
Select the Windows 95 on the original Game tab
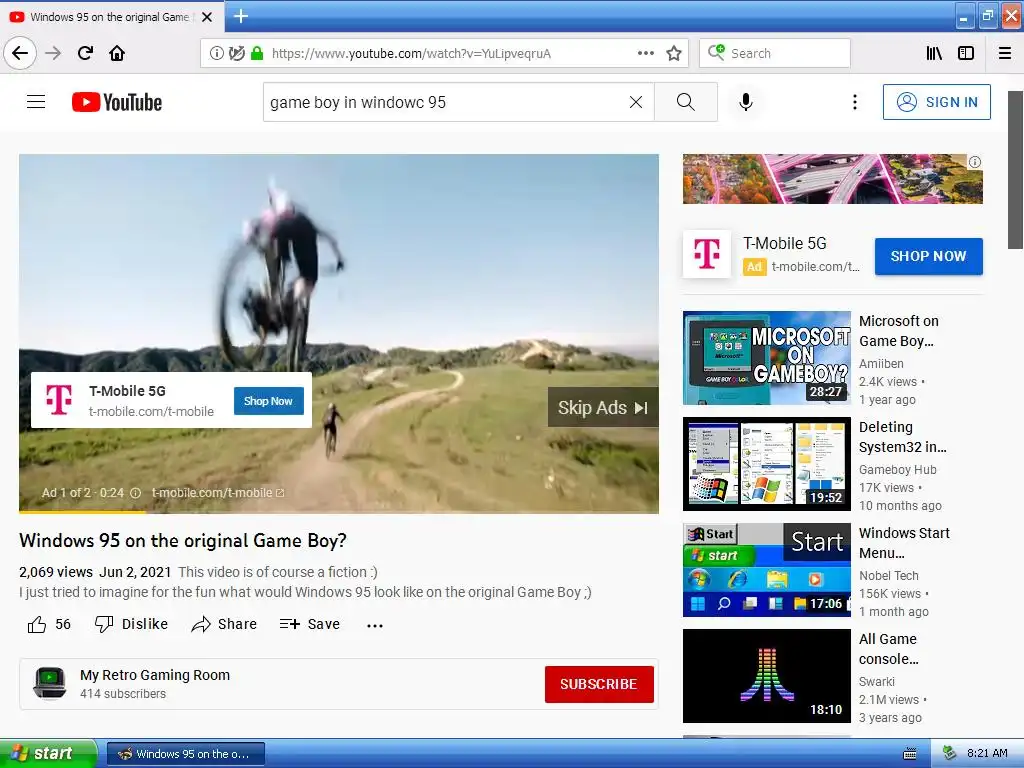[110, 17]
